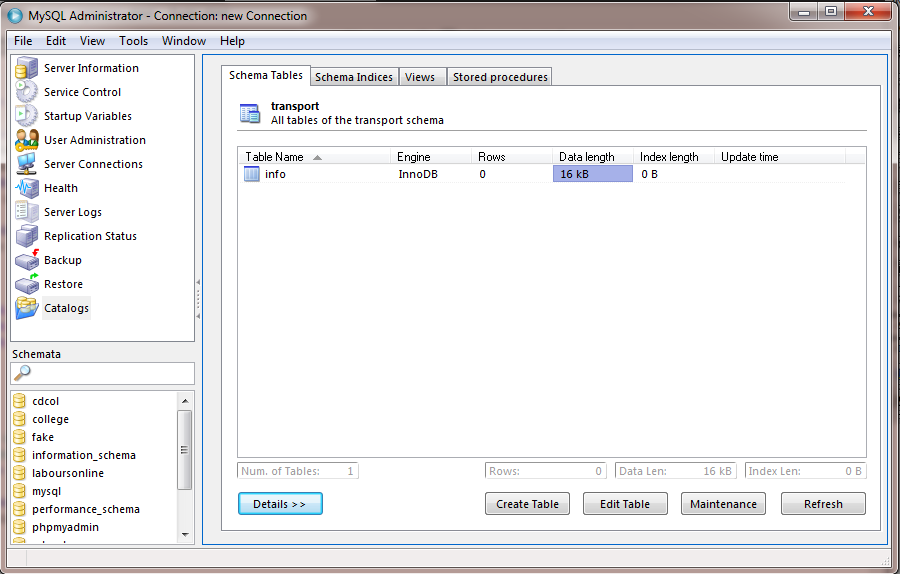Sort by Table Name column header
The image size is (900, 574).
pyautogui.click(x=315, y=157)
